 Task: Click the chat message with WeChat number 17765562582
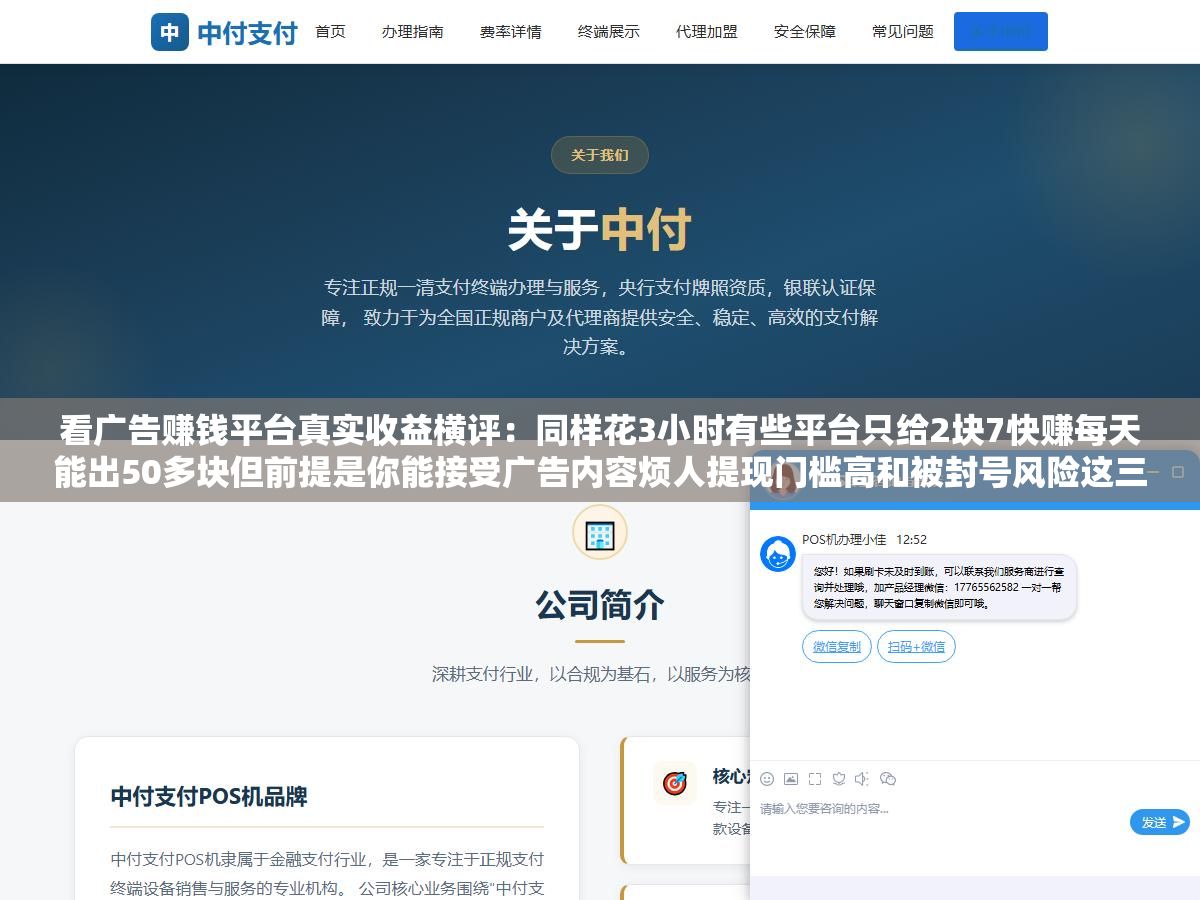click(939, 588)
